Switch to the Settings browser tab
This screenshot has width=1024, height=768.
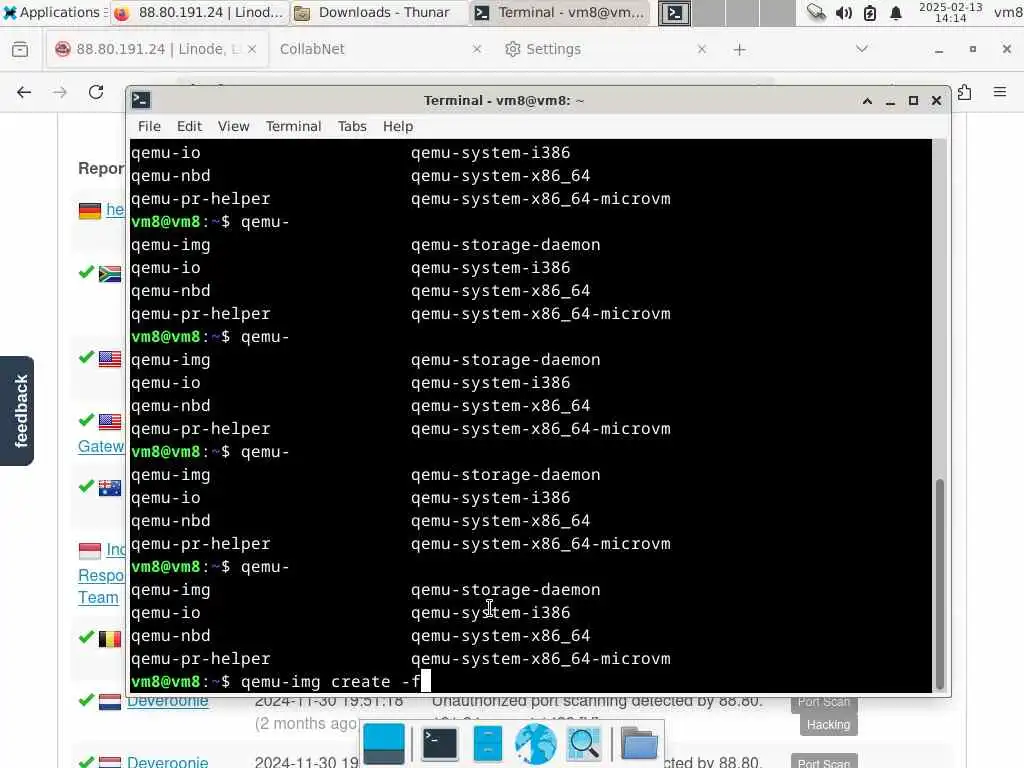pos(552,49)
